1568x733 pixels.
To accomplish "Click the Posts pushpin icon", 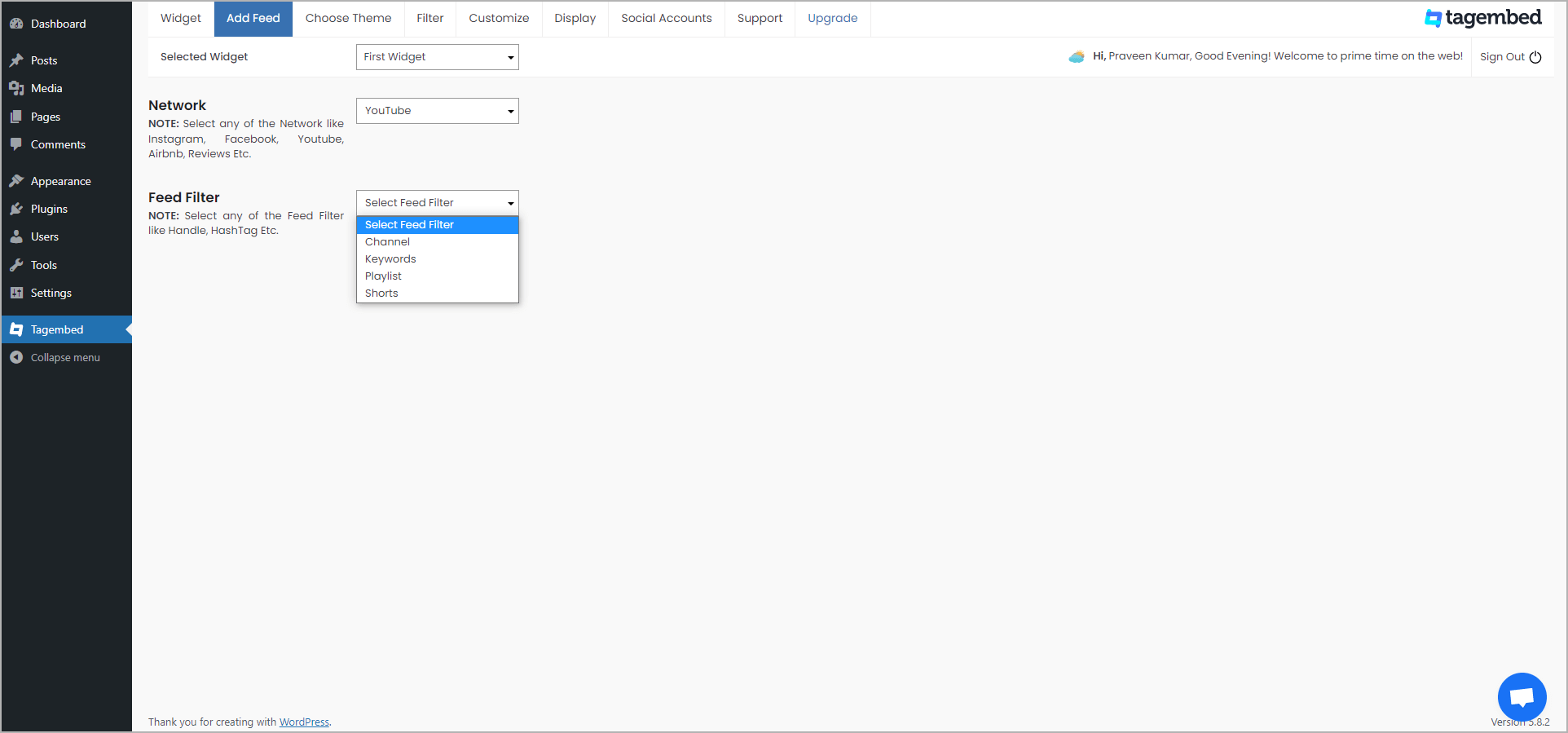I will [x=16, y=60].
